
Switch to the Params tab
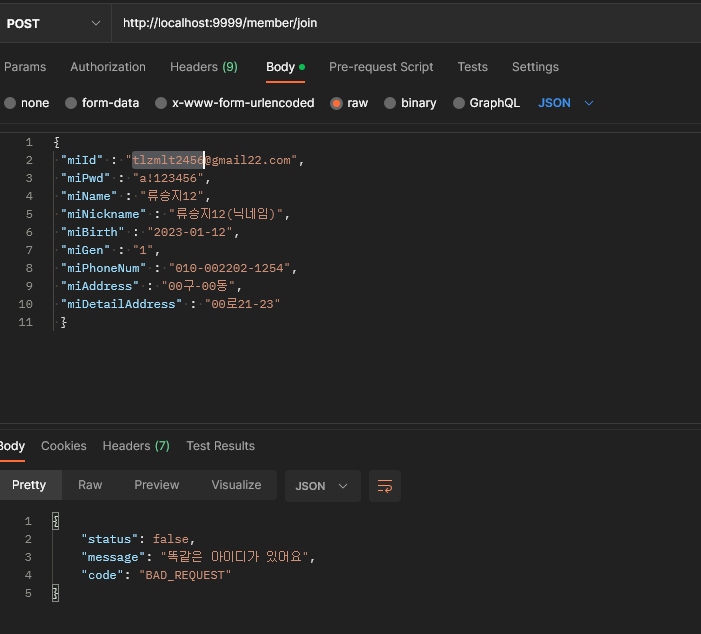[25, 67]
